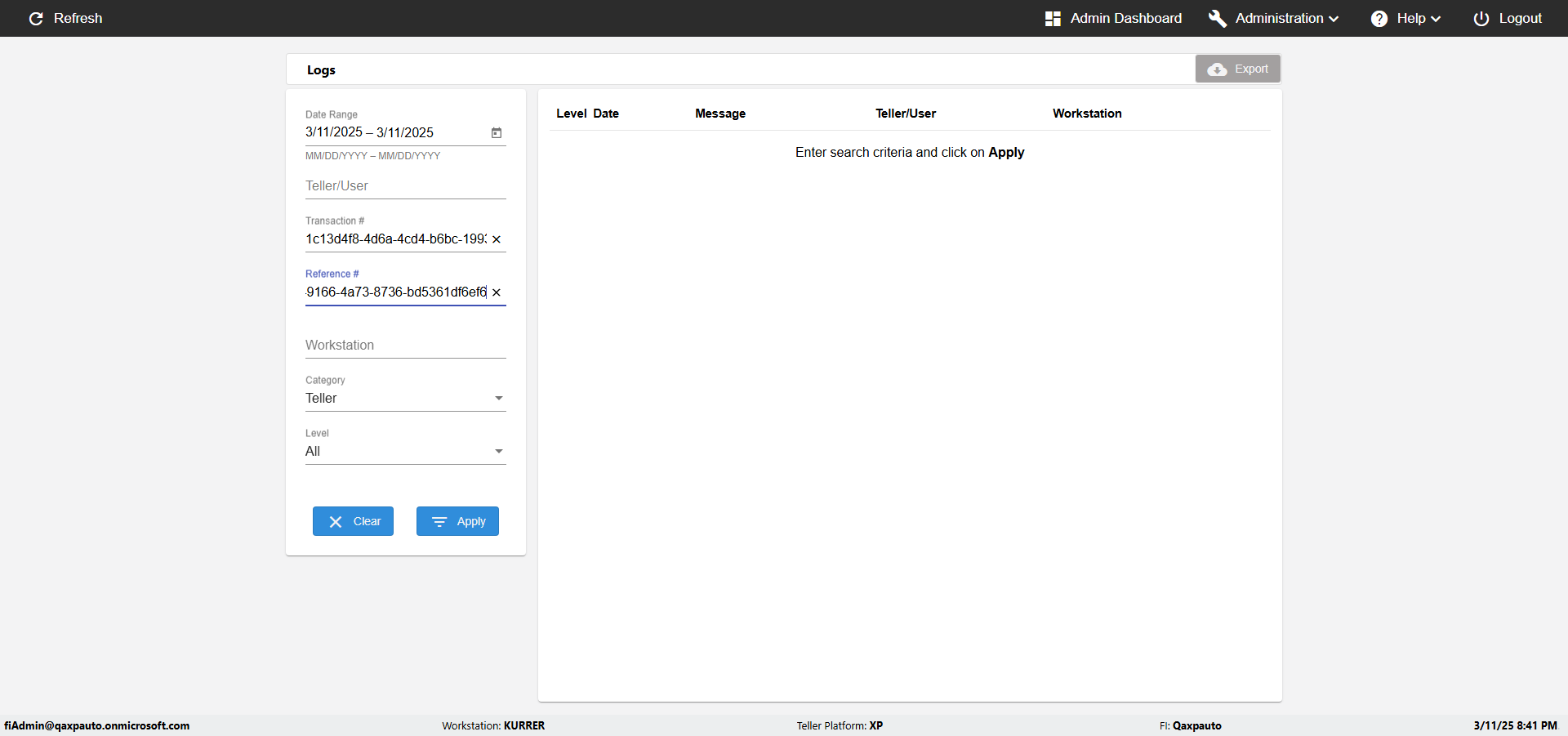Click the Admin Dashboard label
Image resolution: width=1568 pixels, height=736 pixels.
coord(1126,18)
